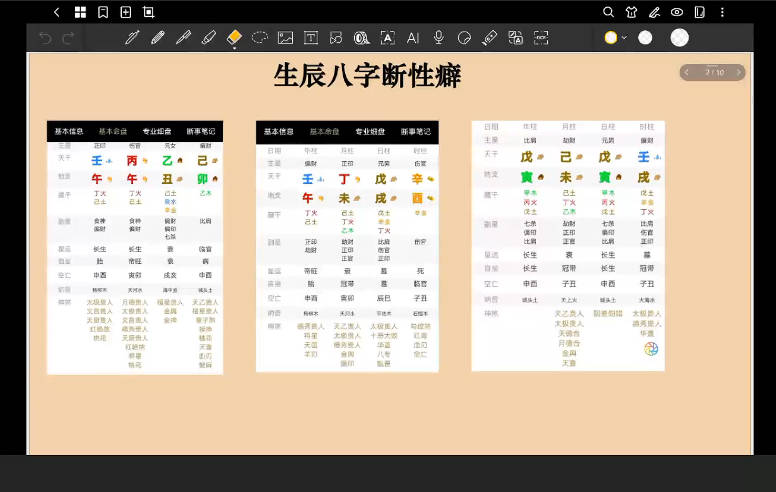Image resolution: width=776 pixels, height=492 pixels.
Task: Click the insert image icon
Action: point(285,38)
